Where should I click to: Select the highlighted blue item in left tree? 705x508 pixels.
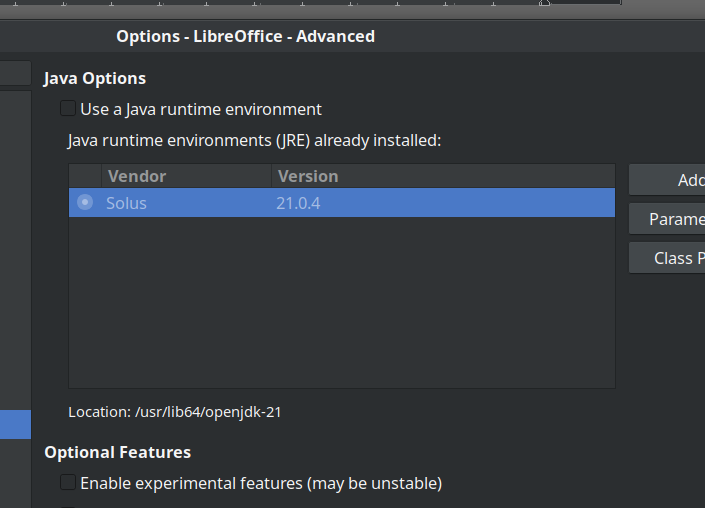tap(14, 424)
